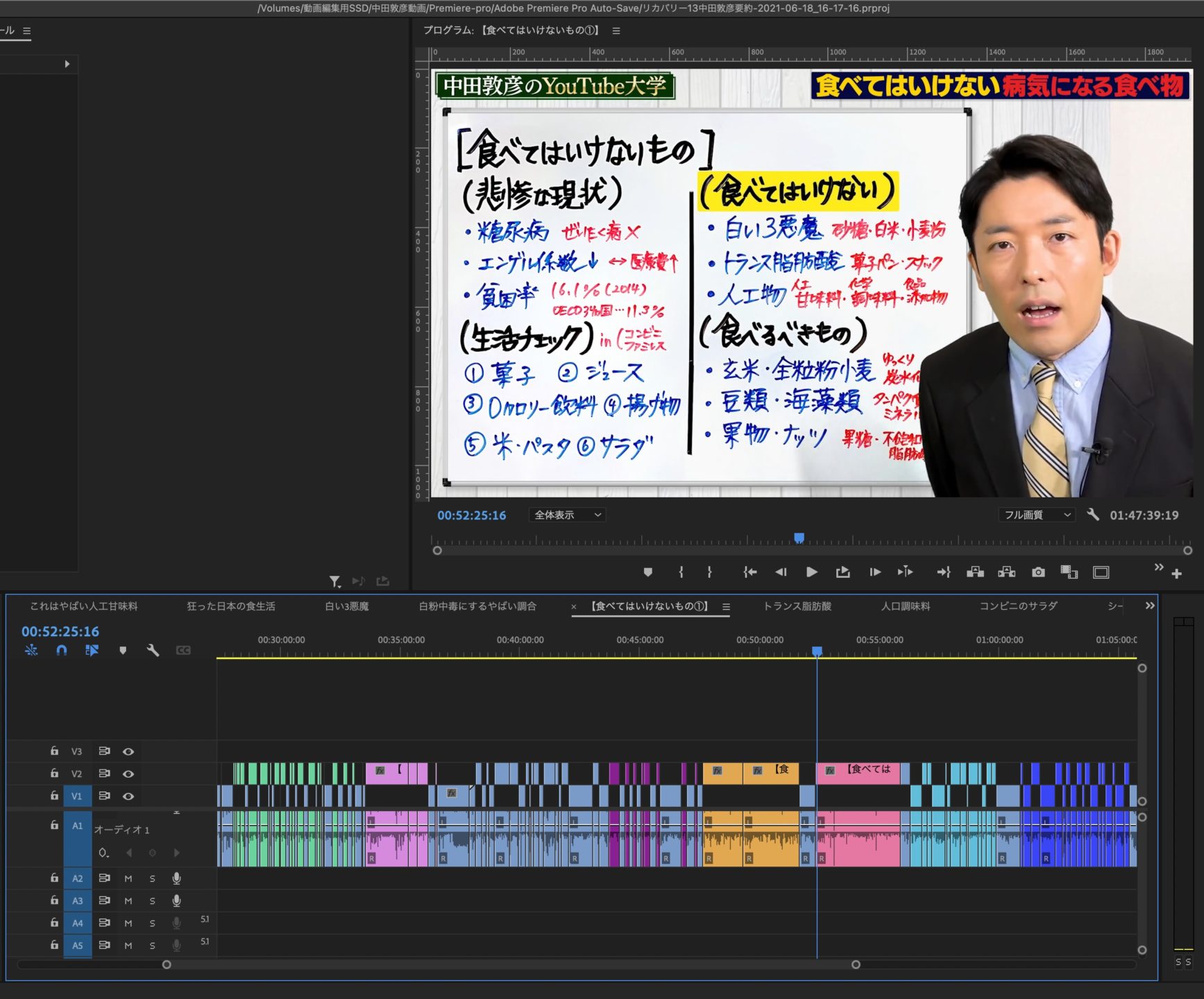The width and height of the screenshot is (1204, 999).
Task: Click the timeline playhead timecode 00:52:25:16
Action: click(x=60, y=631)
